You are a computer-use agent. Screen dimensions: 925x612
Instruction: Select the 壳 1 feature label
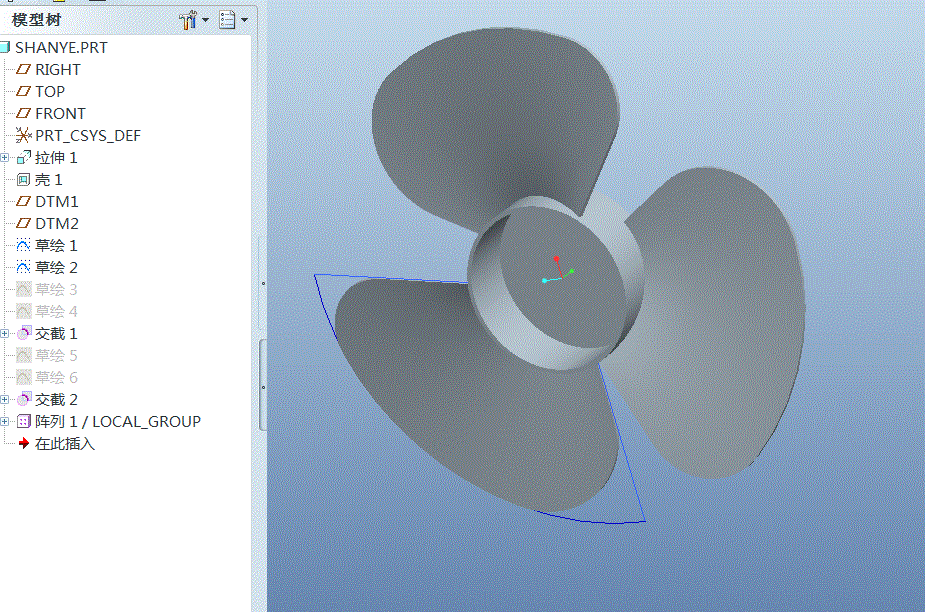48,179
